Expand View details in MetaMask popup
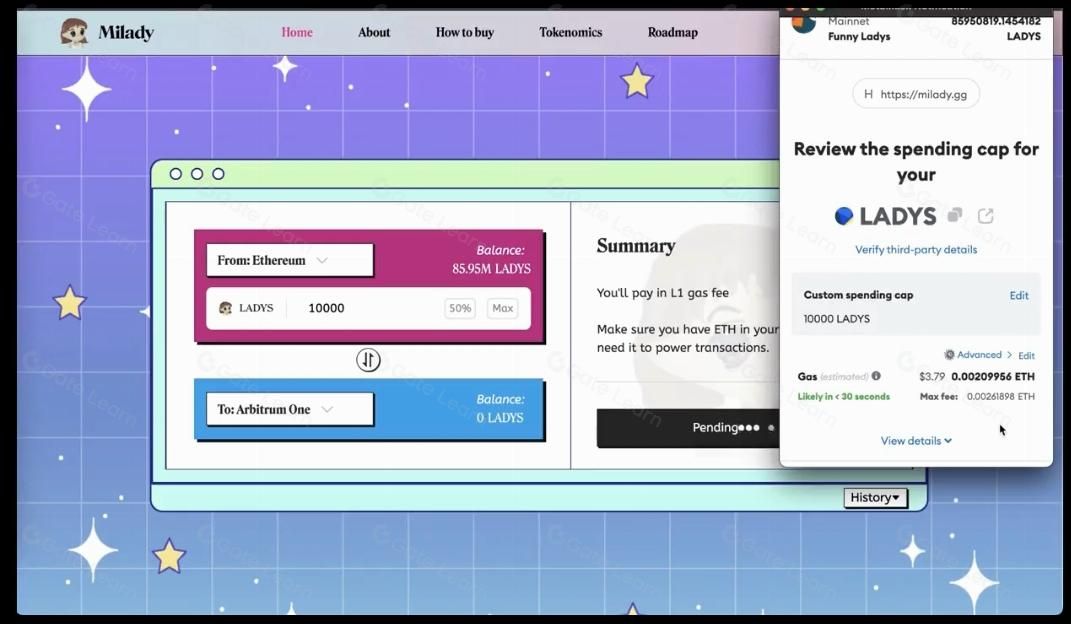The height and width of the screenshot is (624, 1071). (x=916, y=441)
